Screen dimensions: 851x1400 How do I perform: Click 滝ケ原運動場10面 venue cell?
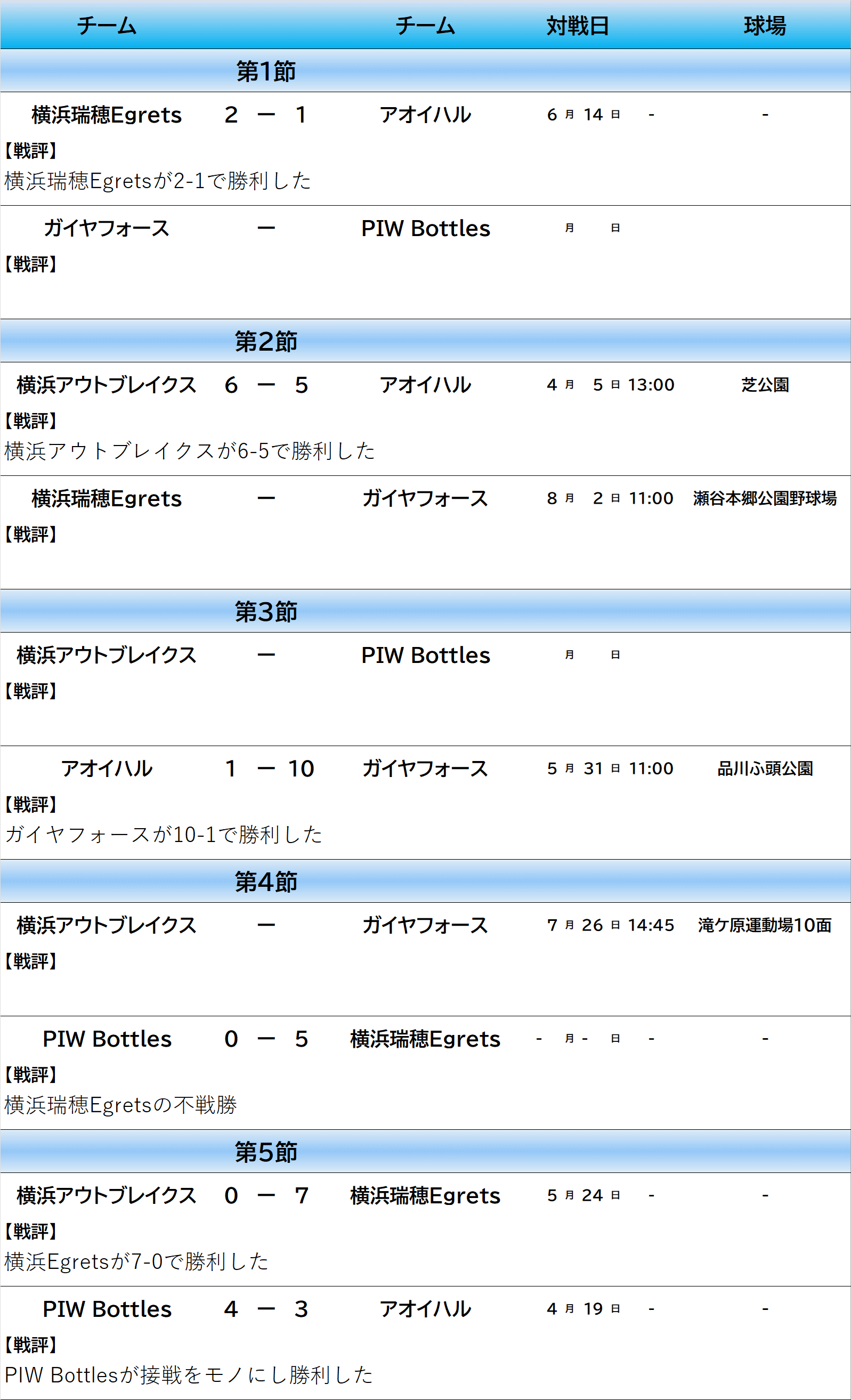click(x=765, y=925)
